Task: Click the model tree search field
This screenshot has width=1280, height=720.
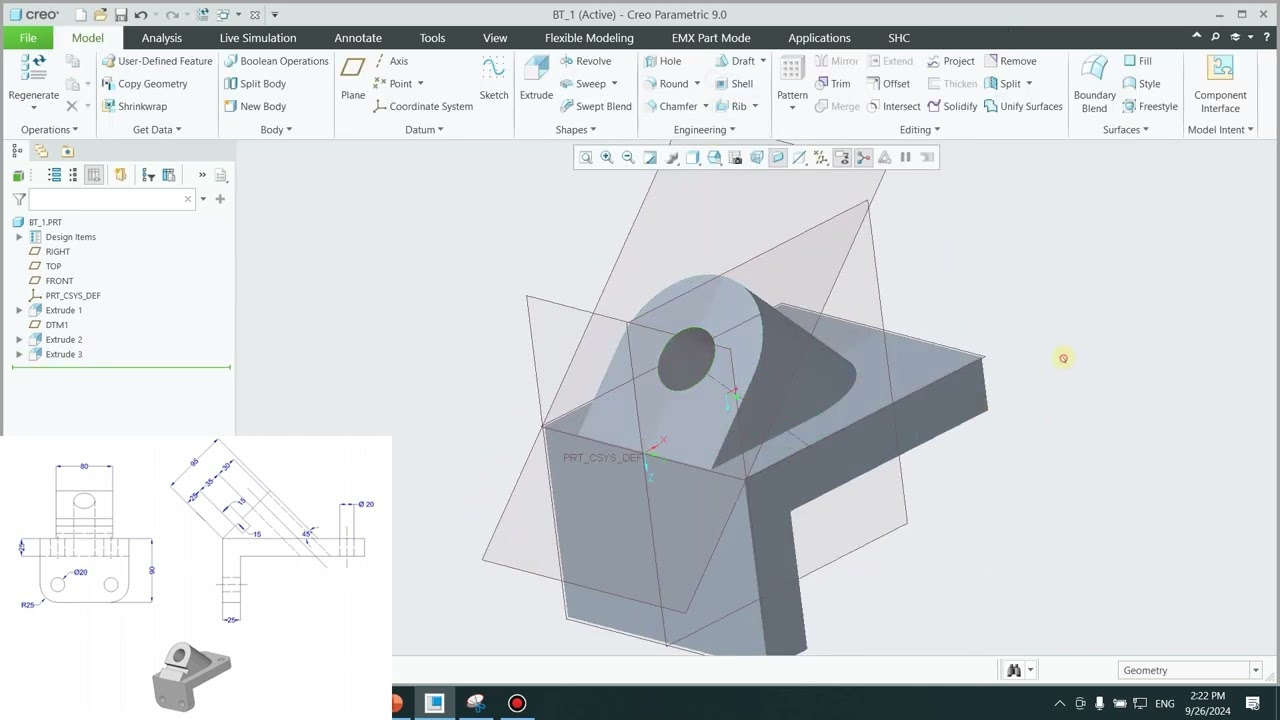Action: pyautogui.click(x=110, y=199)
